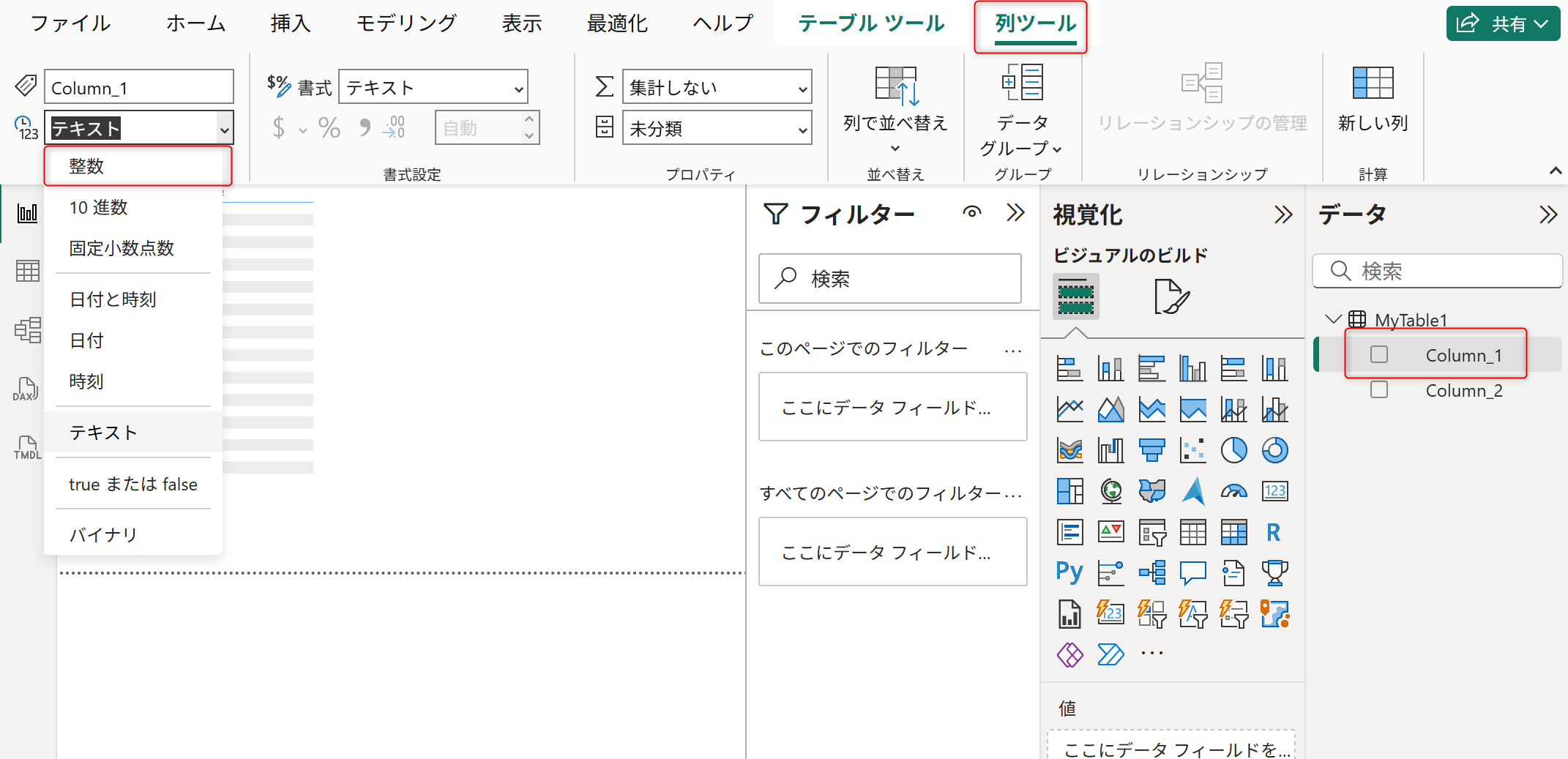
Task: Toggle filter pane visibility eye icon
Action: [971, 213]
